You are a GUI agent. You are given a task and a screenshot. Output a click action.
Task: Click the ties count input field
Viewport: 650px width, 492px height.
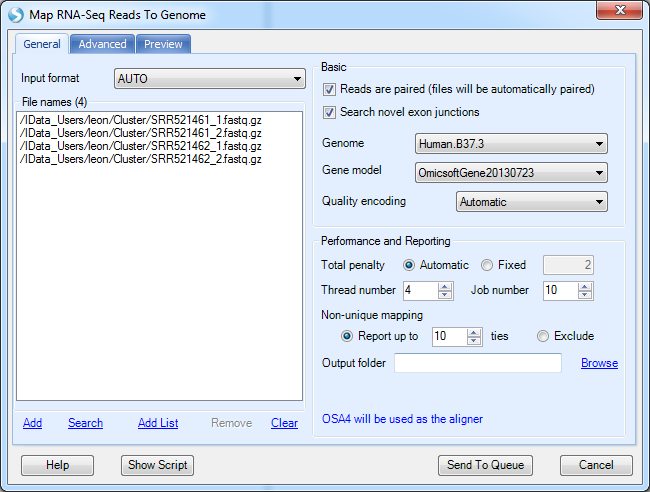coord(449,337)
